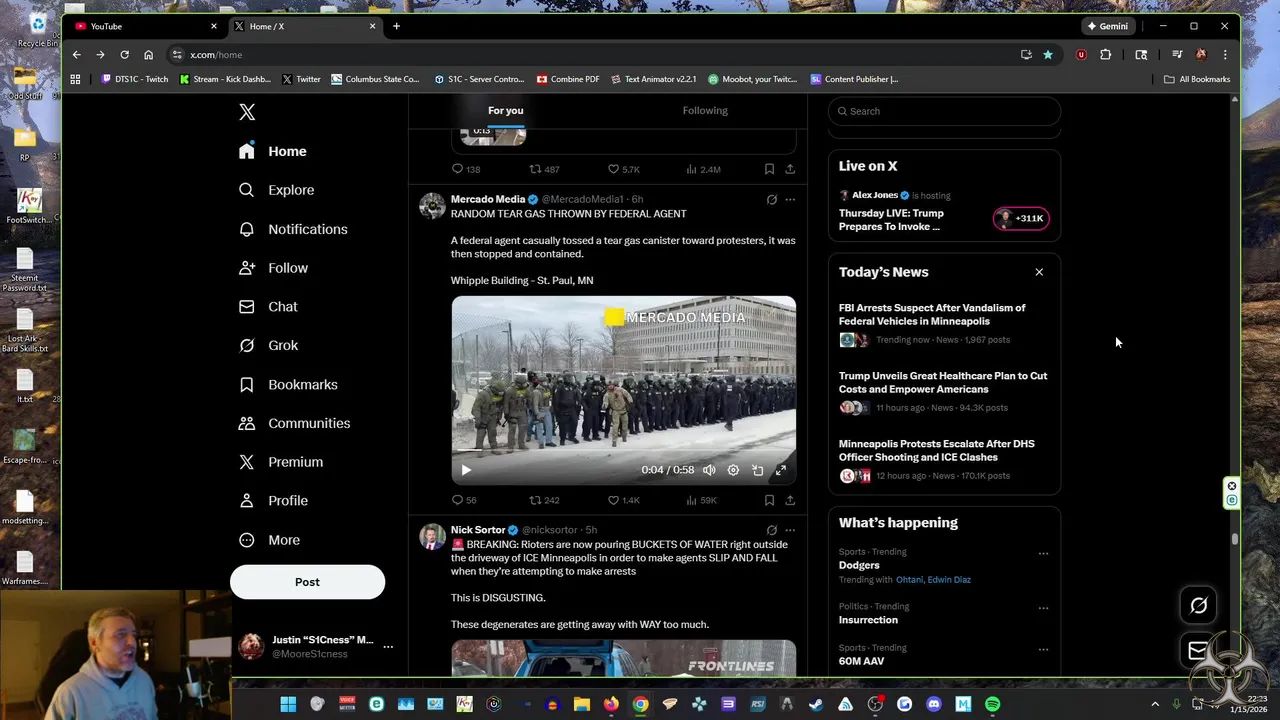The height and width of the screenshot is (720, 1280).
Task: Open Mercado Media profile avatar
Action: (432, 206)
